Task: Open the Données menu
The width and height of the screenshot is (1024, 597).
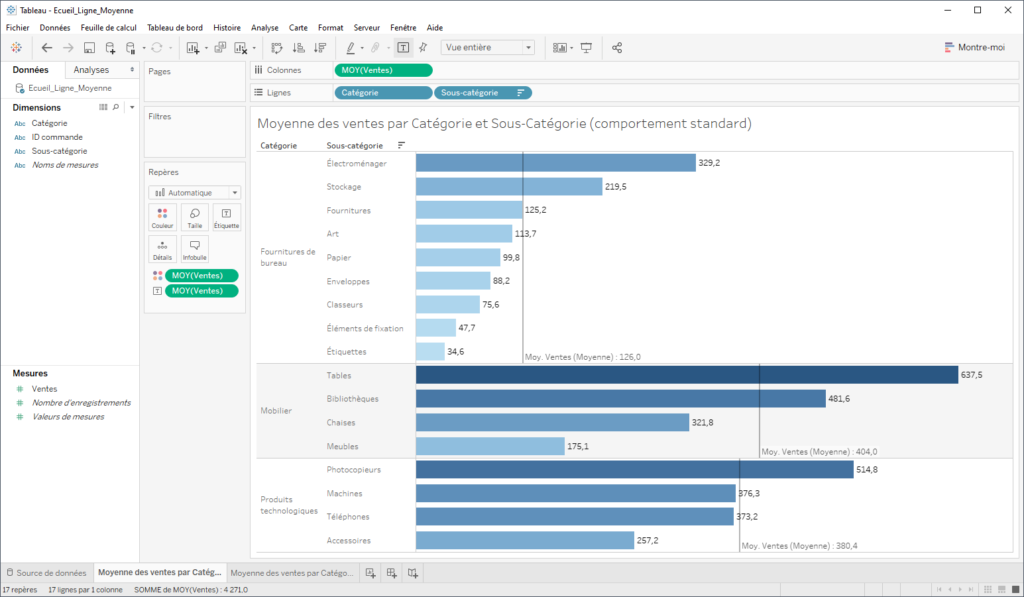Action: tap(55, 27)
